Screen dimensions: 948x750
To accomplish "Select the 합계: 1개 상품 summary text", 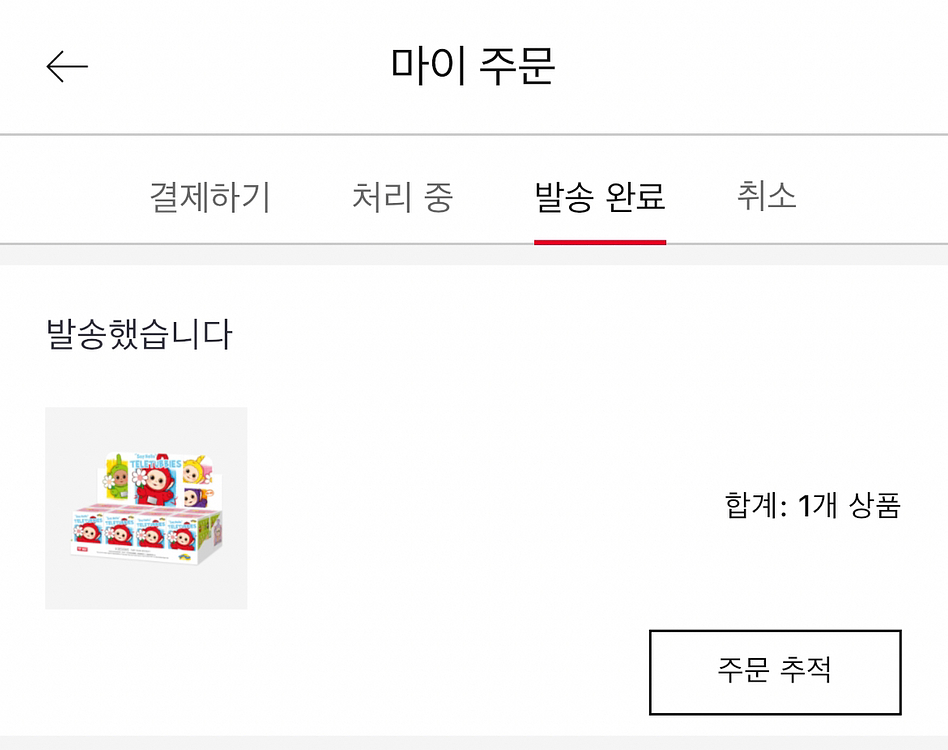I will (x=813, y=505).
